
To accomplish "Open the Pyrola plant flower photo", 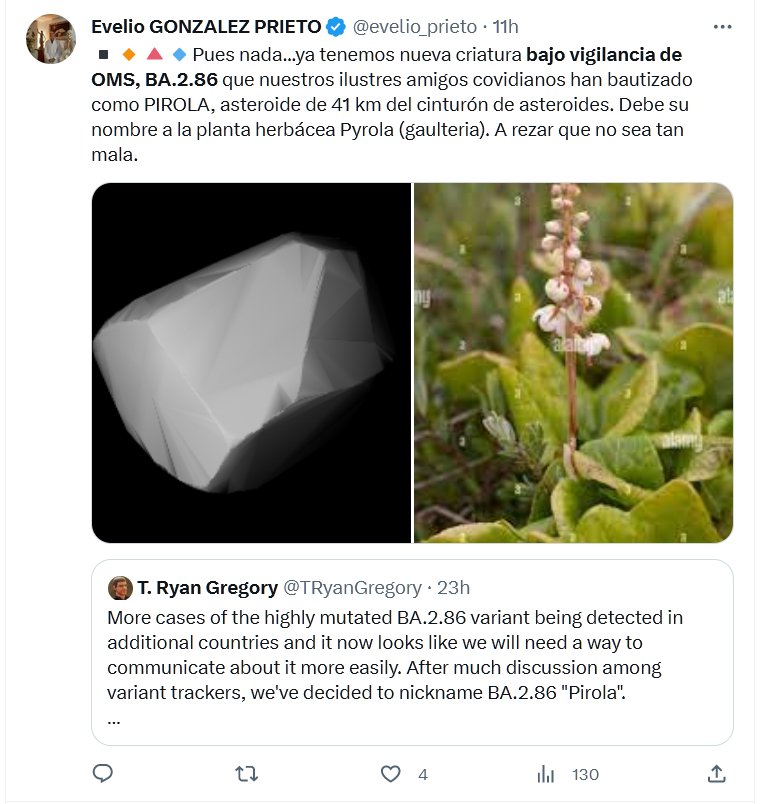I will pyautogui.click(x=573, y=363).
